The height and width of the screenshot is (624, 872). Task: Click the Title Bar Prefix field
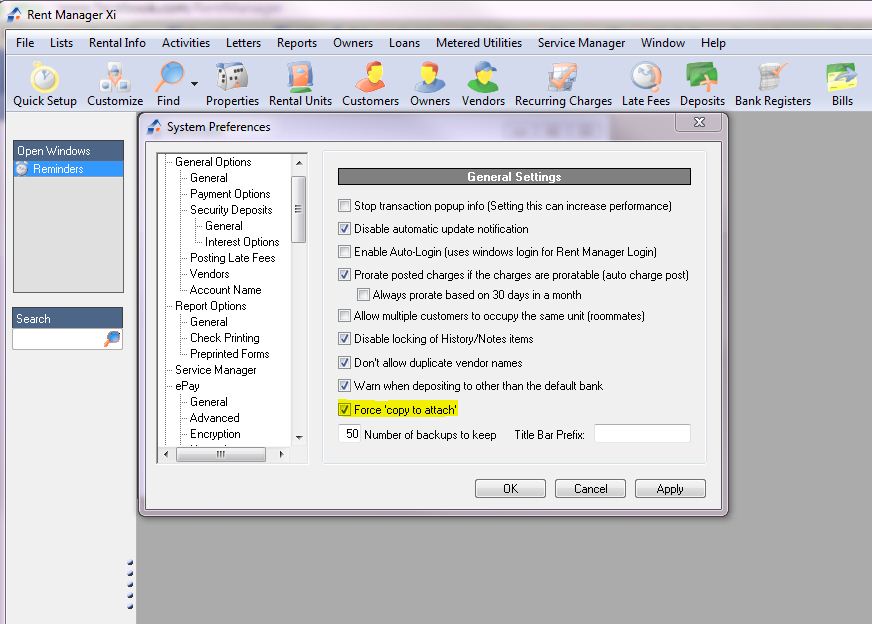[642, 434]
